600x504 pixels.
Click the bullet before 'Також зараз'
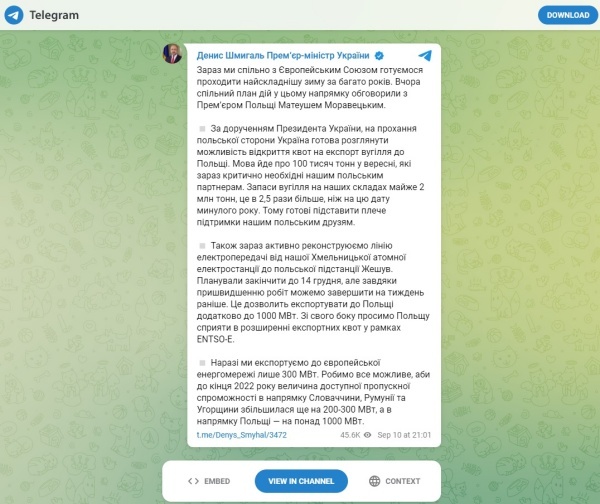pyautogui.click(x=202, y=246)
